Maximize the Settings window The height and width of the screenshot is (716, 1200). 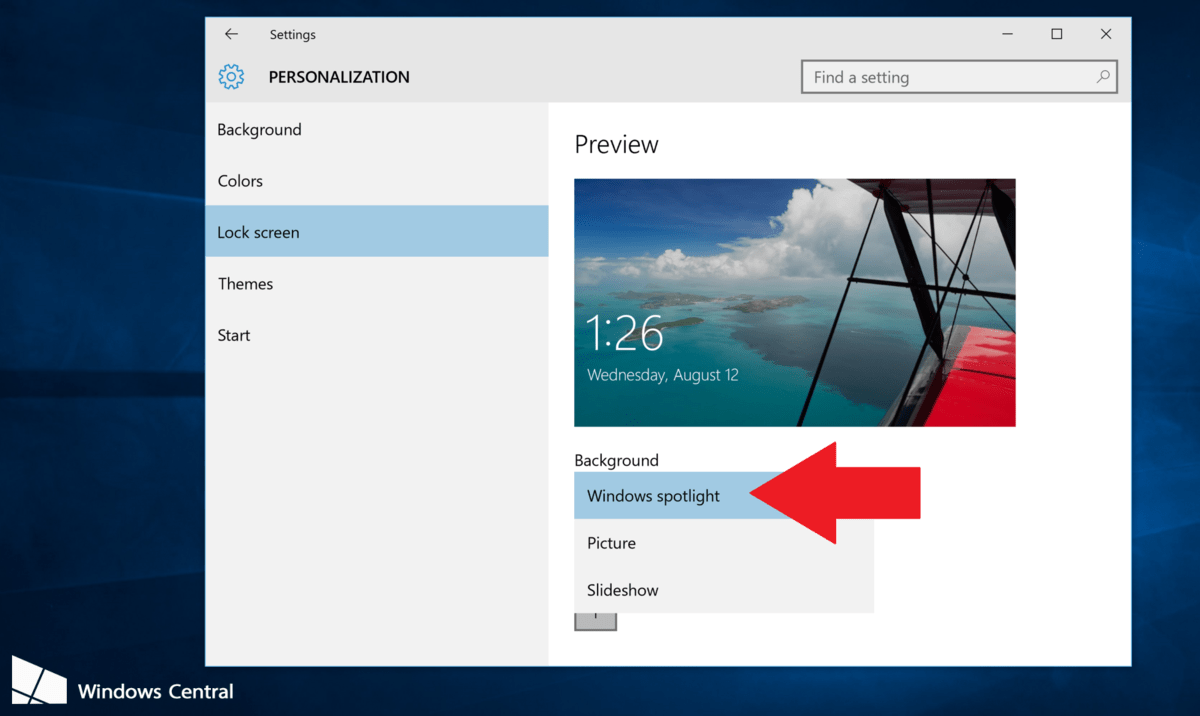1056,34
